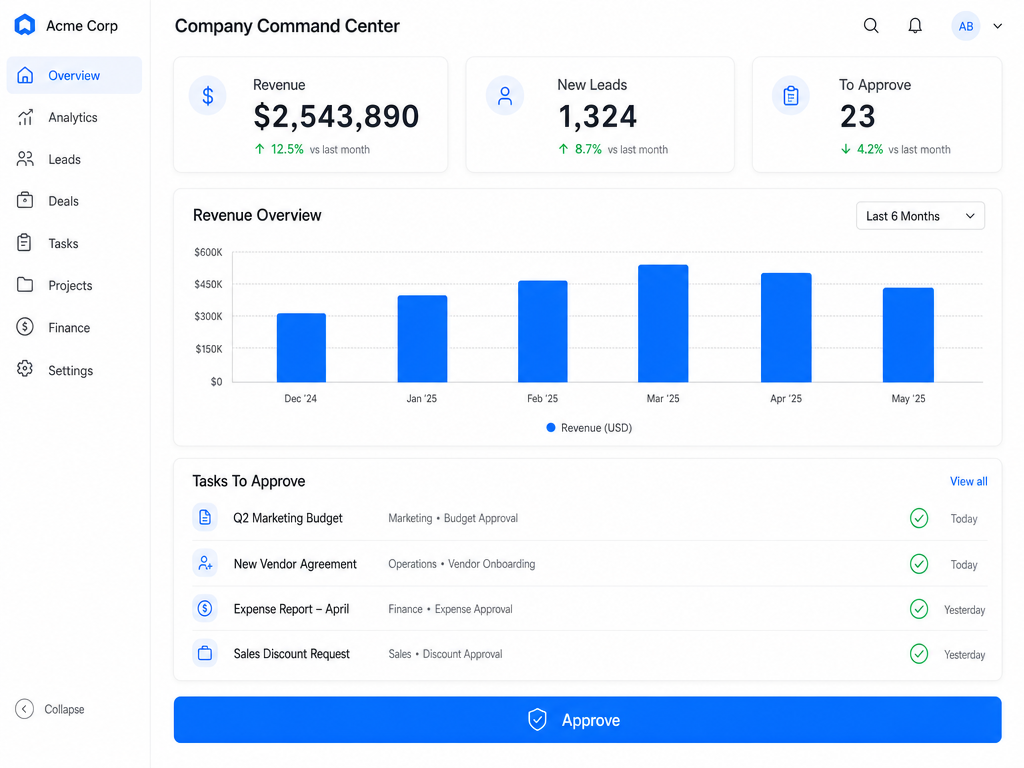1024x768 pixels.
Task: Click the Finance dollar-circle icon
Action: tap(25, 327)
